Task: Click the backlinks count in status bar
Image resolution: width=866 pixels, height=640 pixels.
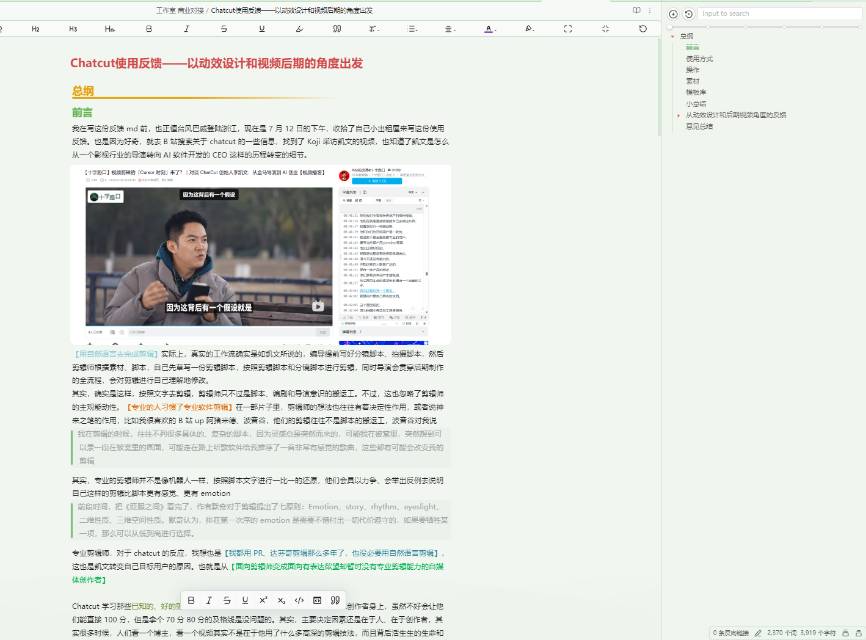Action: click(x=730, y=633)
